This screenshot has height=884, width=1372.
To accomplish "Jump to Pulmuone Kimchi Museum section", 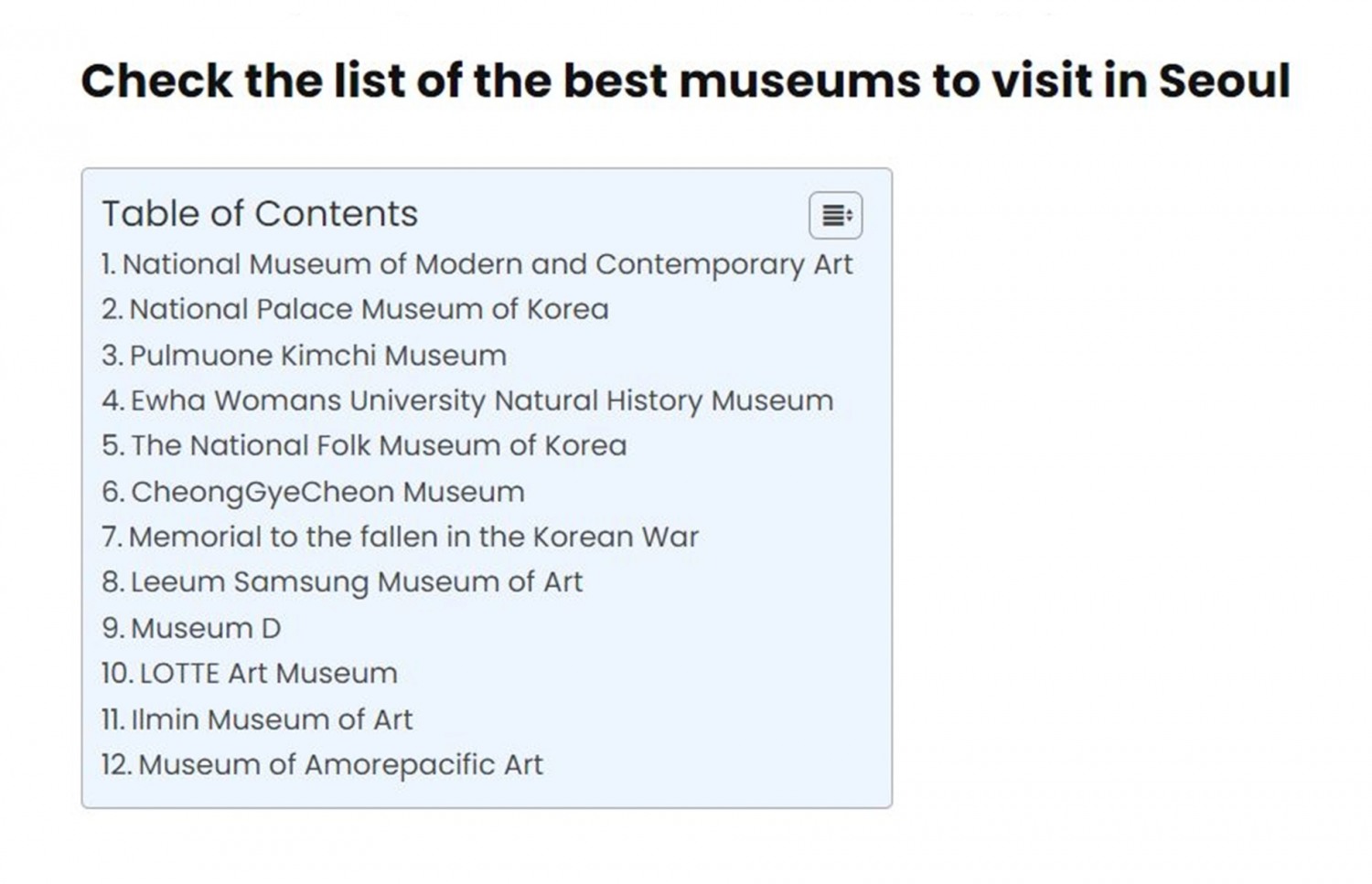I will click(317, 356).
